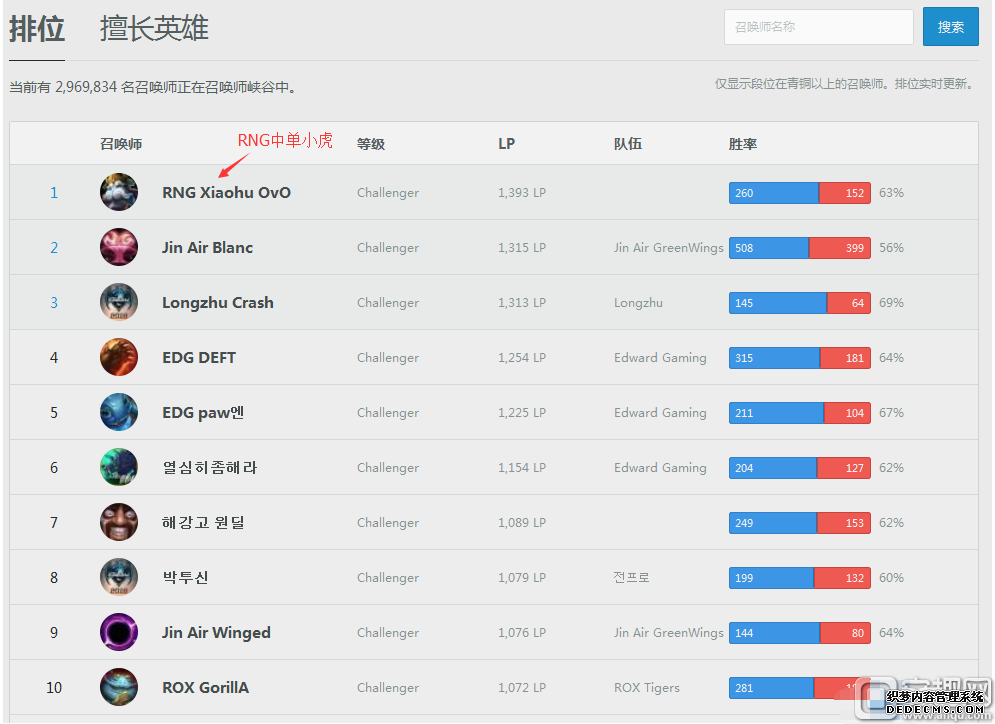The height and width of the screenshot is (724, 995).
Task: Open the Longzhu team link
Action: click(x=638, y=303)
